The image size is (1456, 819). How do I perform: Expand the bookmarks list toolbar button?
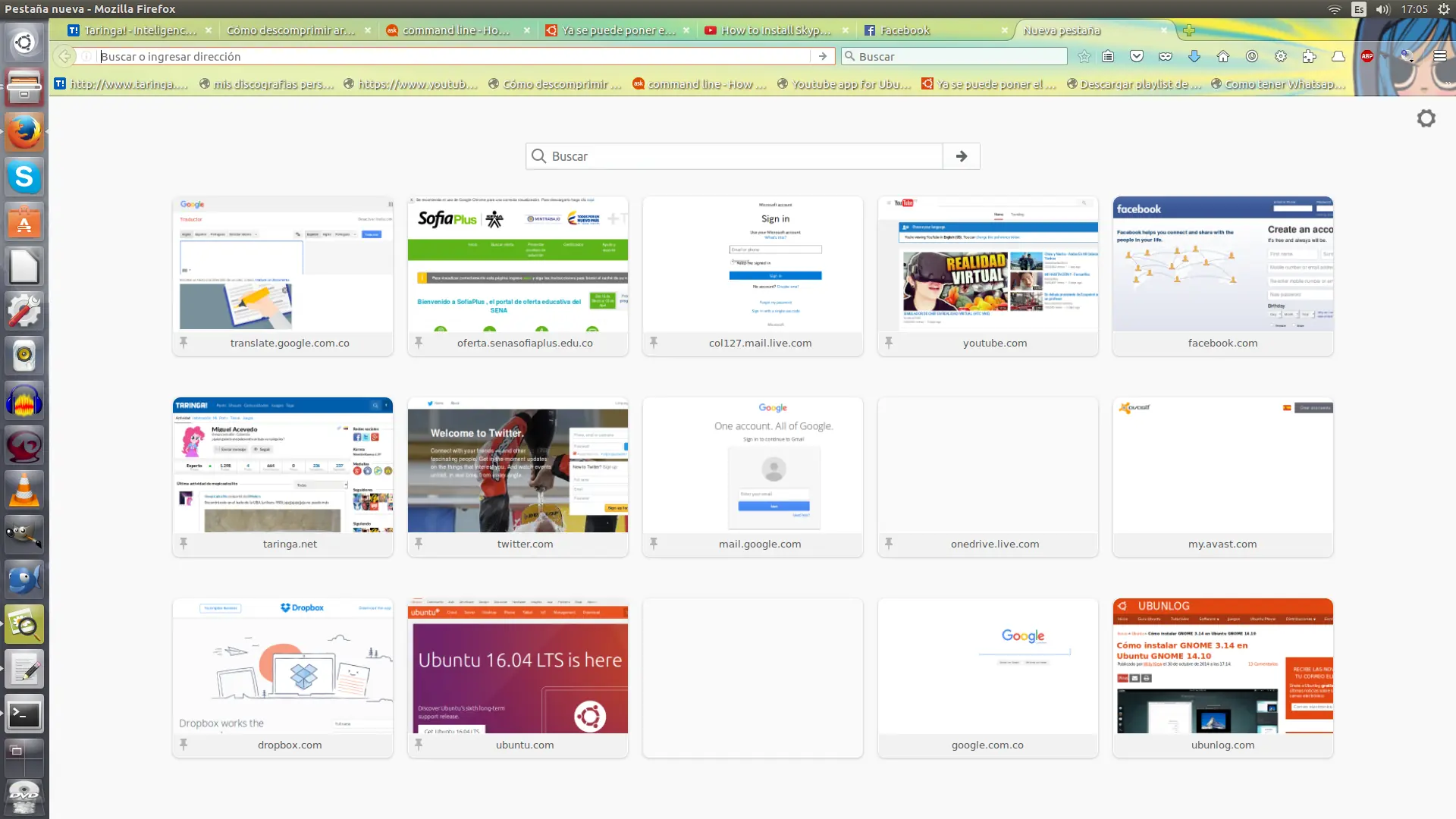pos(1108,56)
